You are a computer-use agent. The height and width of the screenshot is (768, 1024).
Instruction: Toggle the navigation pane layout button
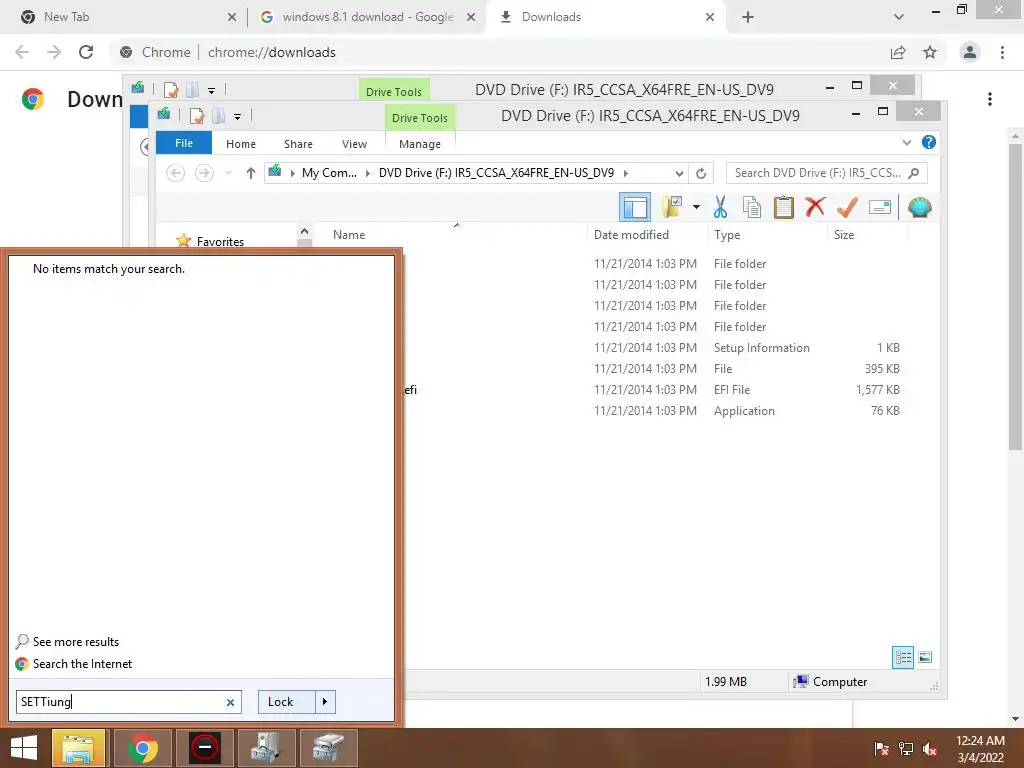click(634, 208)
